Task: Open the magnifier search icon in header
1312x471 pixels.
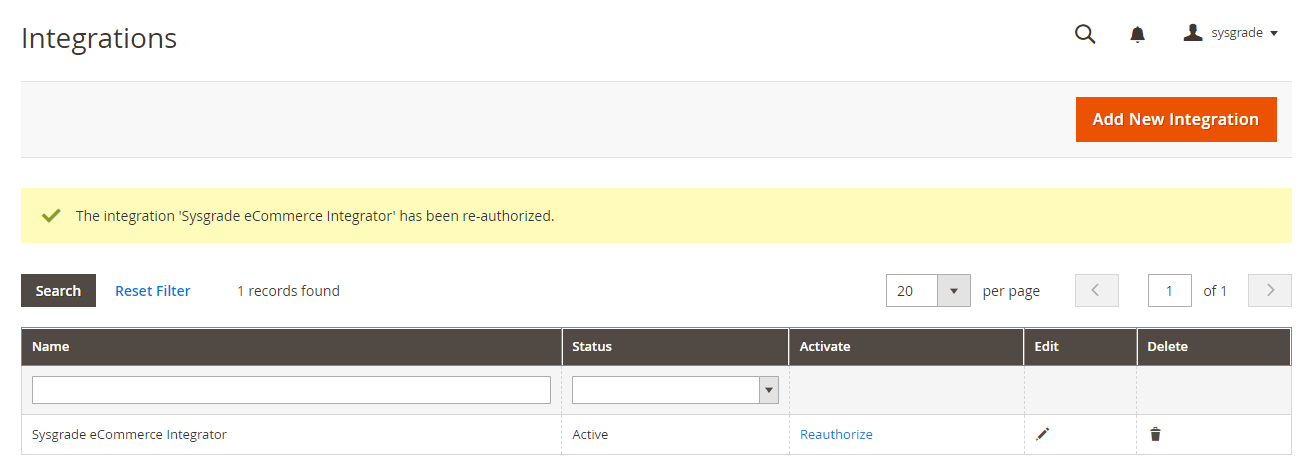Action: [1085, 34]
